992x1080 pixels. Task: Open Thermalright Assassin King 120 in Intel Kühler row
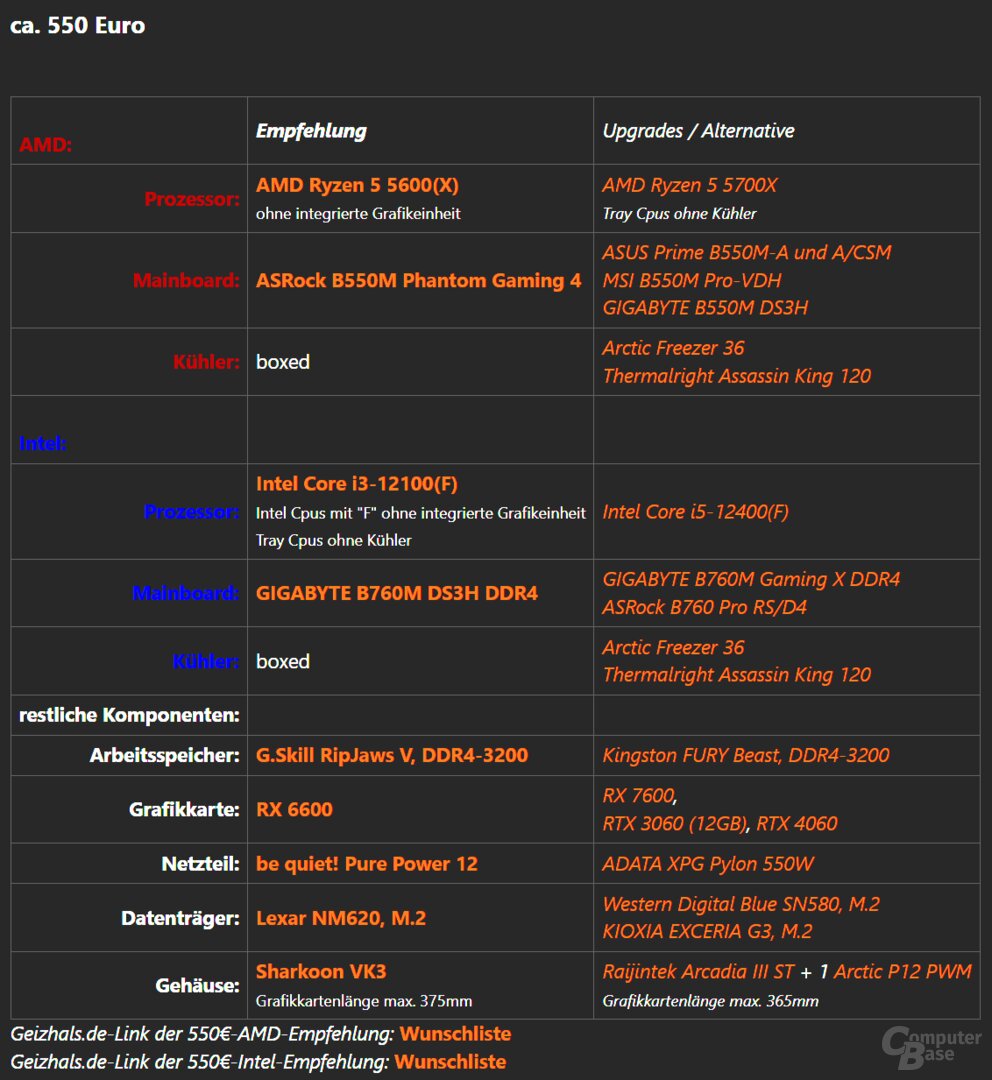(736, 675)
